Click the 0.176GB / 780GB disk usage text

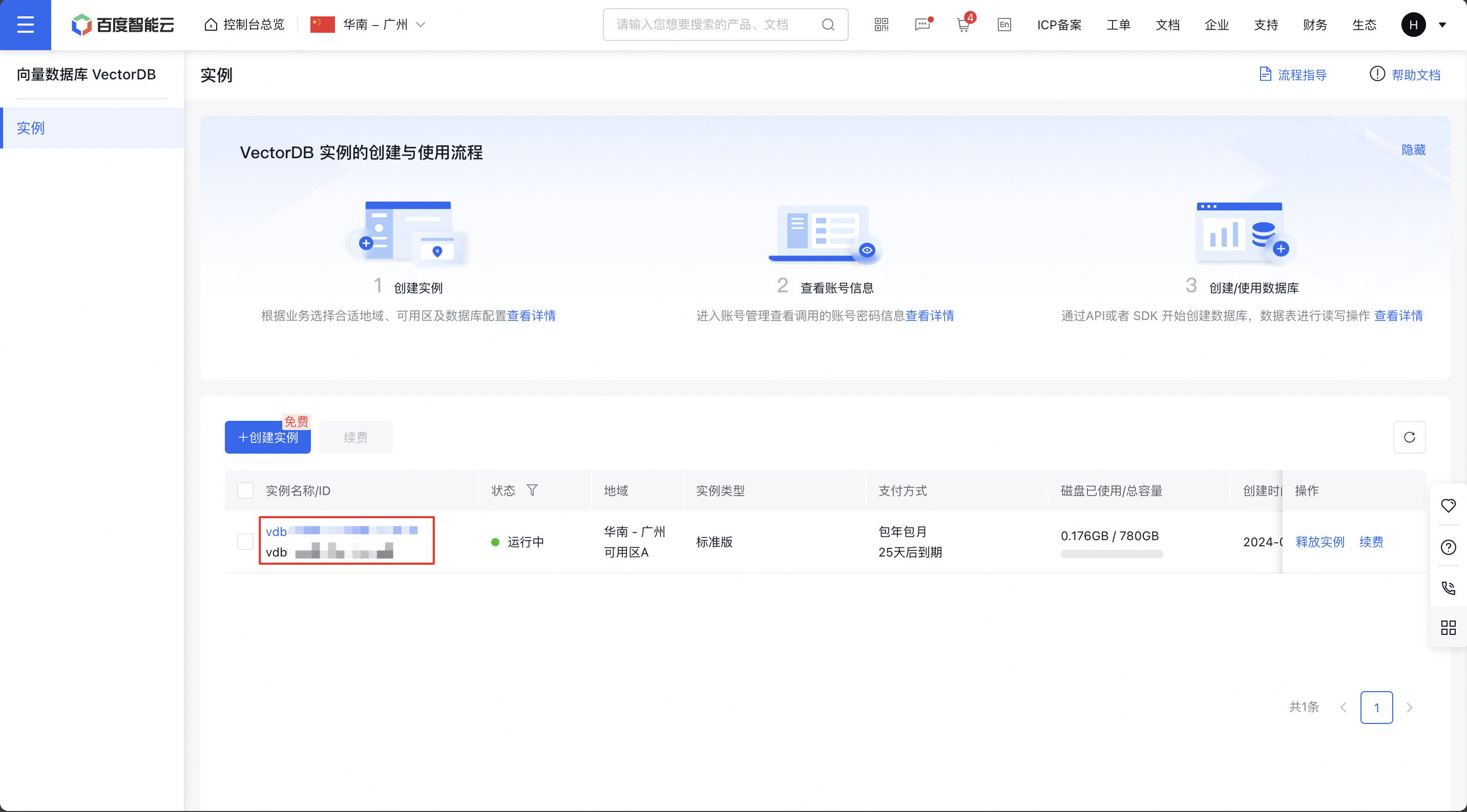pyautogui.click(x=1109, y=536)
